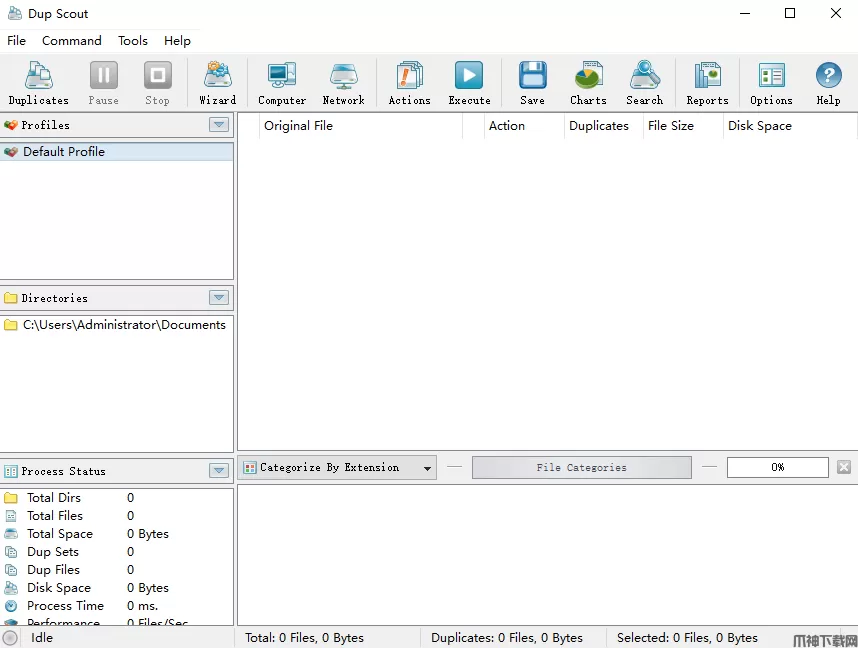The width and height of the screenshot is (858, 648).
Task: Click the File Categories button
Action: pos(581,468)
